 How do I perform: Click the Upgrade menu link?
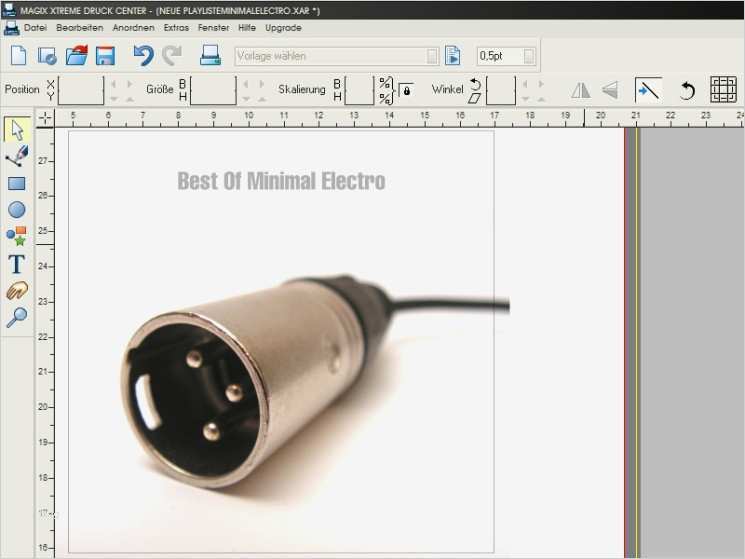click(283, 28)
